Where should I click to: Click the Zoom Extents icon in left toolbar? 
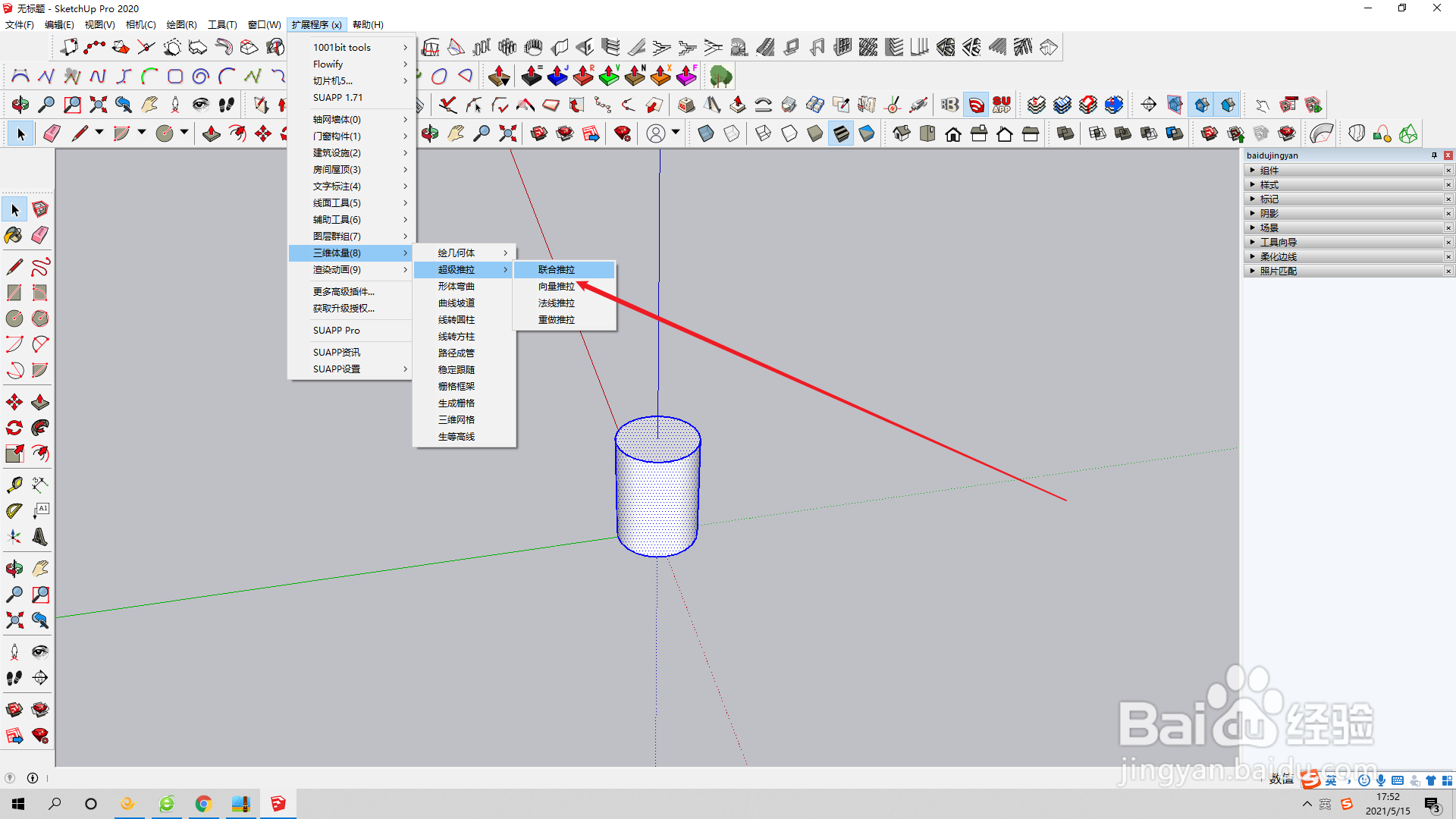click(14, 620)
